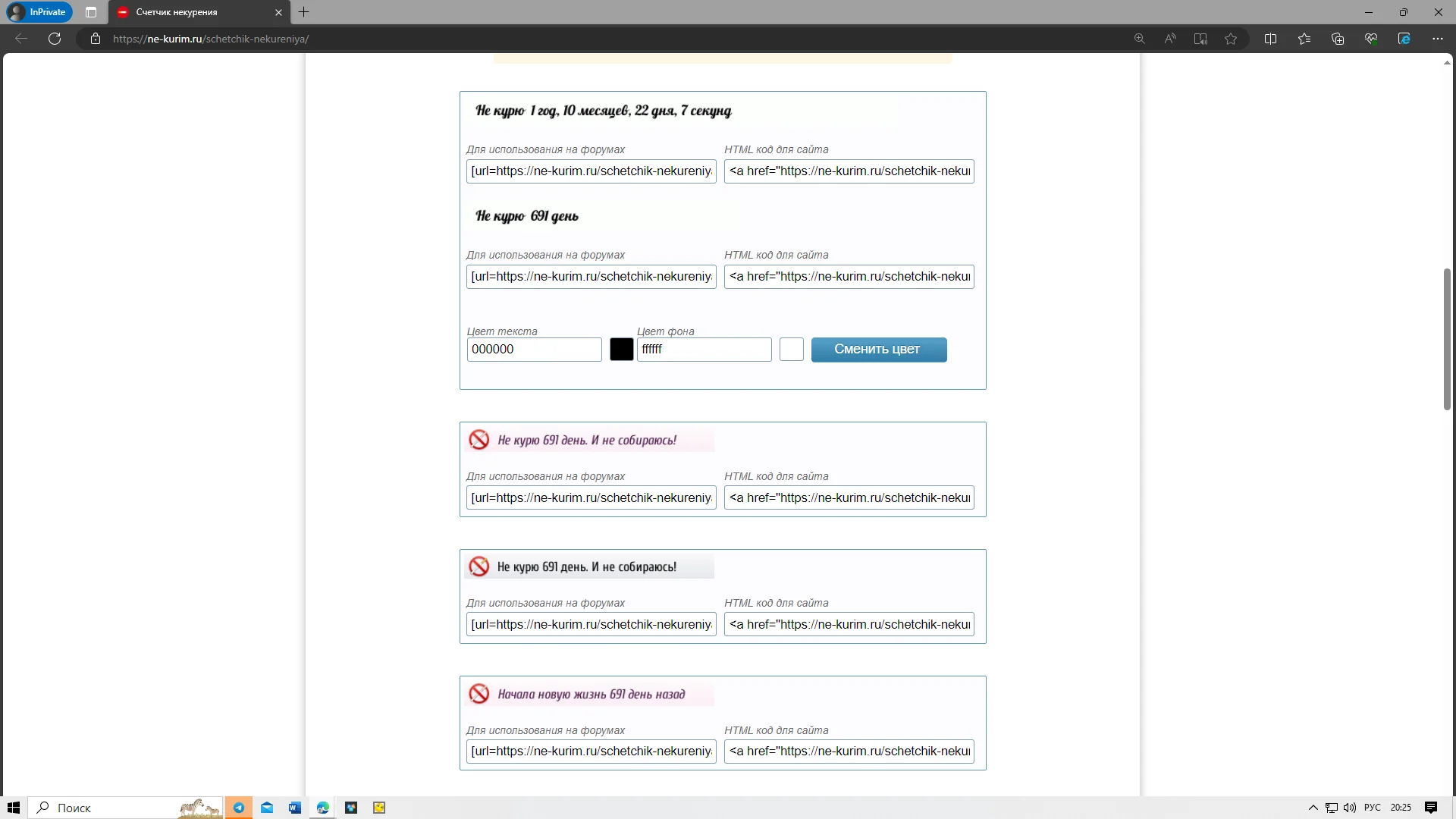Open Favorites list icon in toolbar

click(x=1304, y=39)
